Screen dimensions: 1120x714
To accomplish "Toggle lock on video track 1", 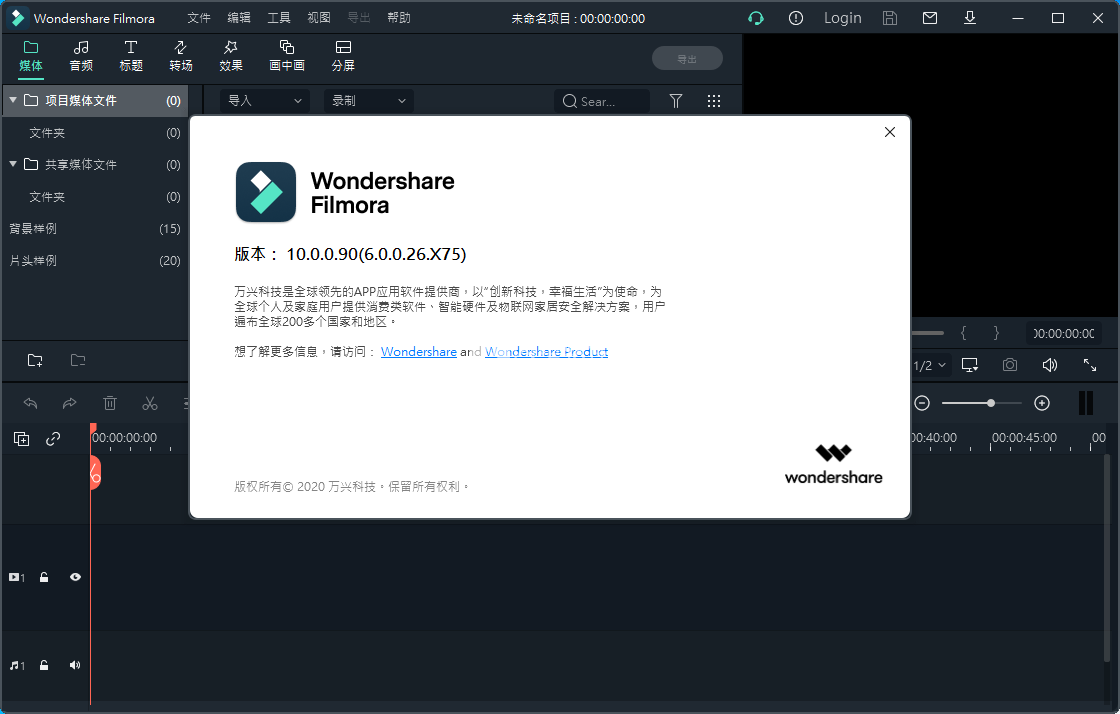I will click(44, 577).
